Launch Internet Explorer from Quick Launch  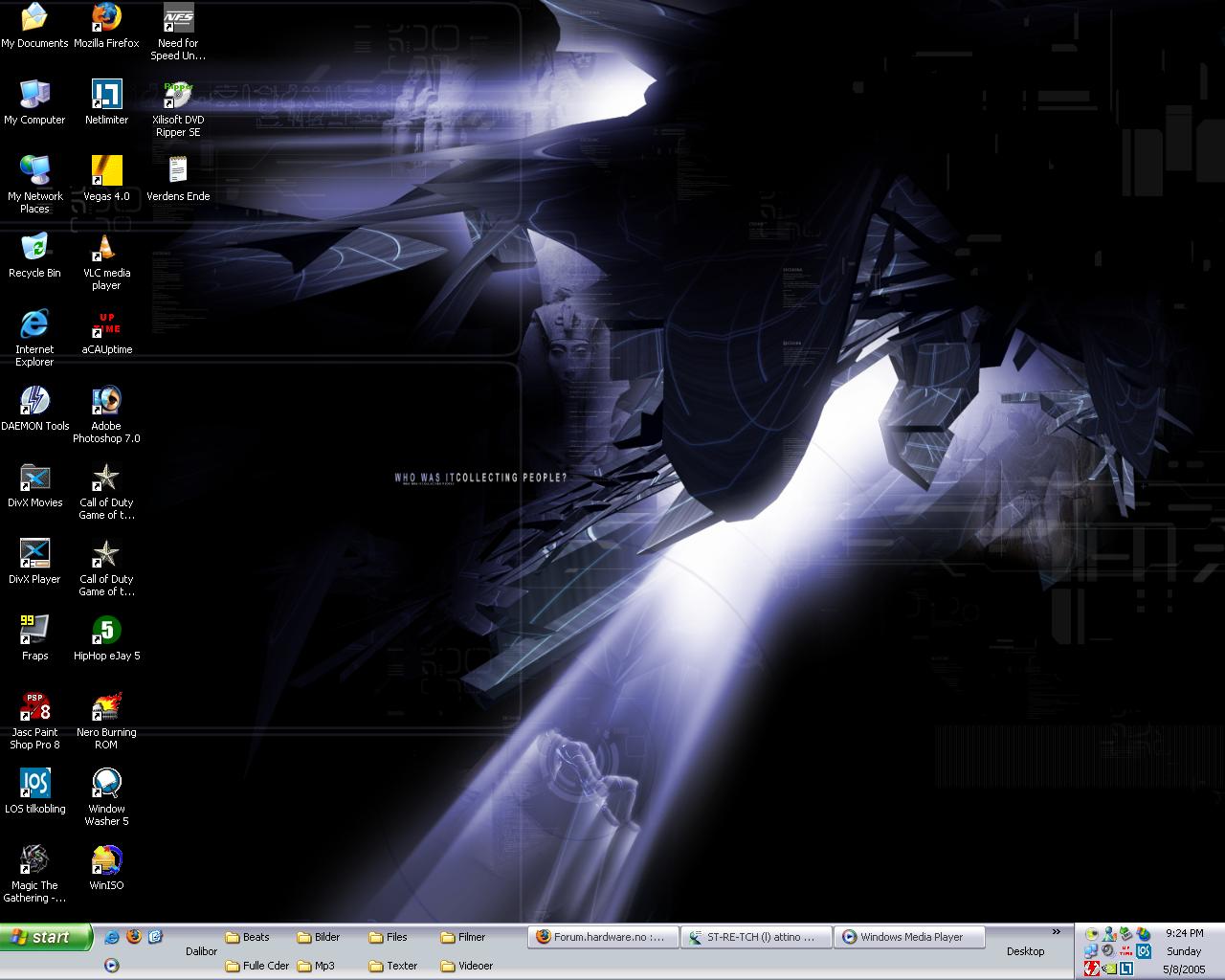pyautogui.click(x=112, y=937)
